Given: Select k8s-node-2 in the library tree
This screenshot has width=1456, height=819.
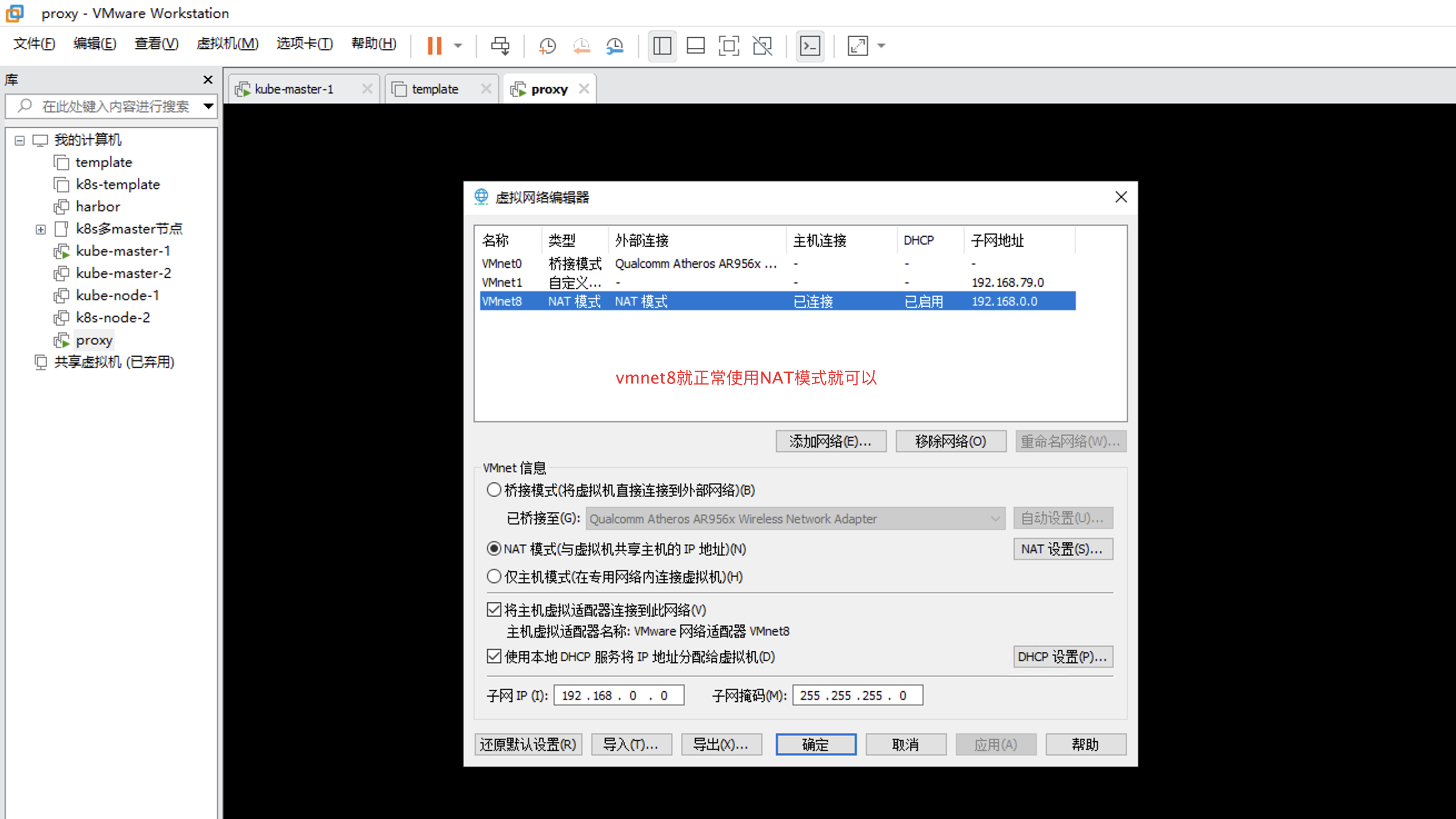Looking at the screenshot, I should (x=113, y=318).
